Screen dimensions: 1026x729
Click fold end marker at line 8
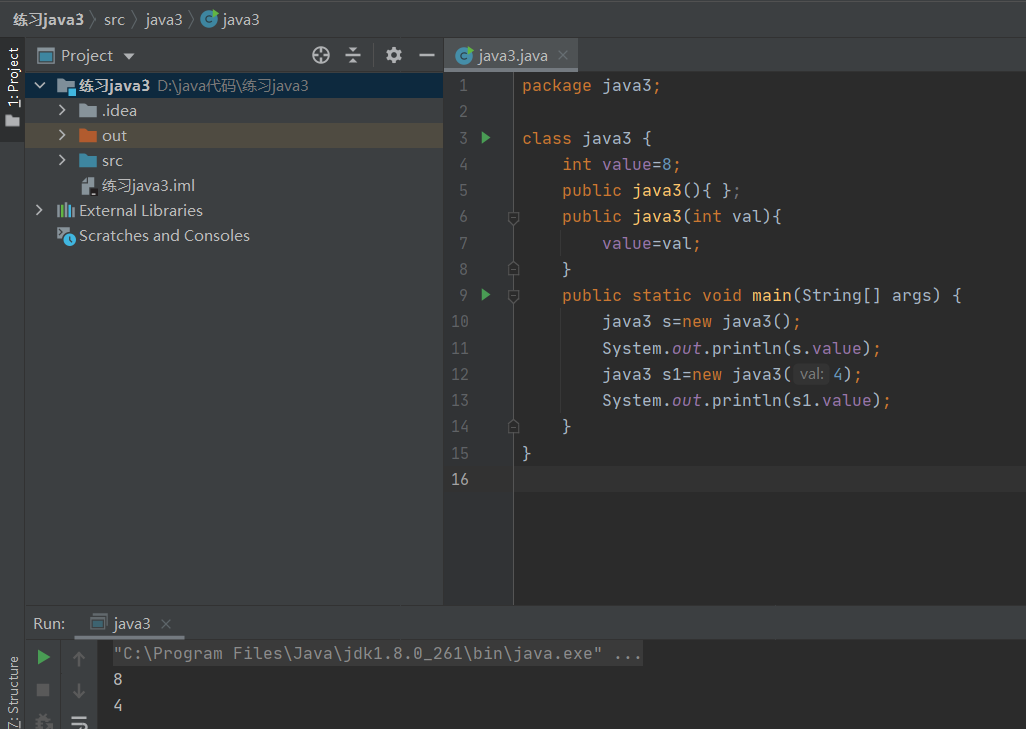(x=514, y=268)
